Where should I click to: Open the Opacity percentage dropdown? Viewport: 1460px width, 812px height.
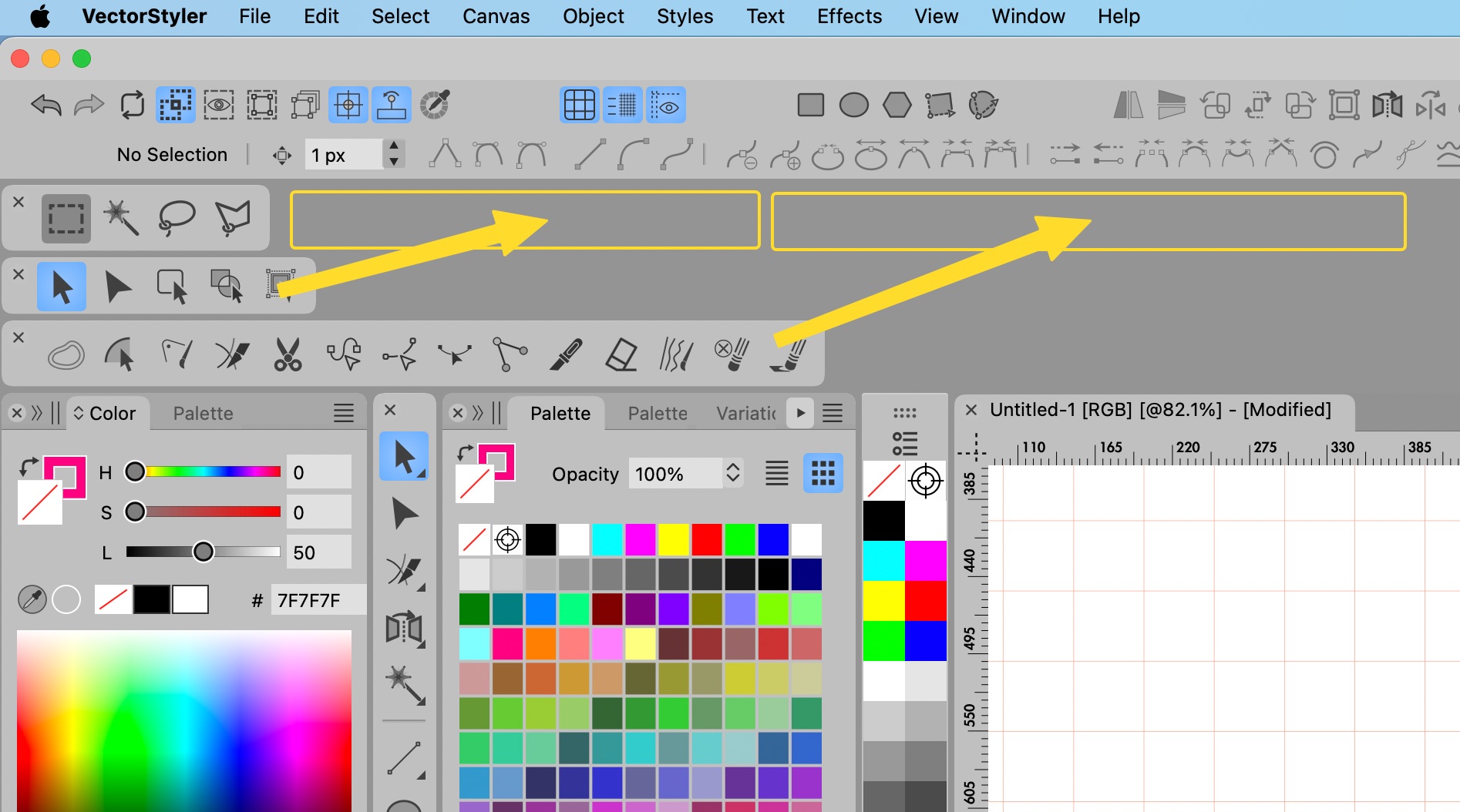(733, 473)
